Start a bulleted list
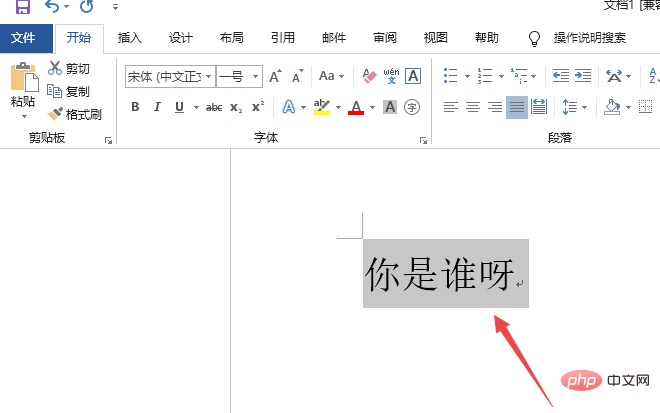Viewport: 660px width, 413px height. [x=450, y=76]
